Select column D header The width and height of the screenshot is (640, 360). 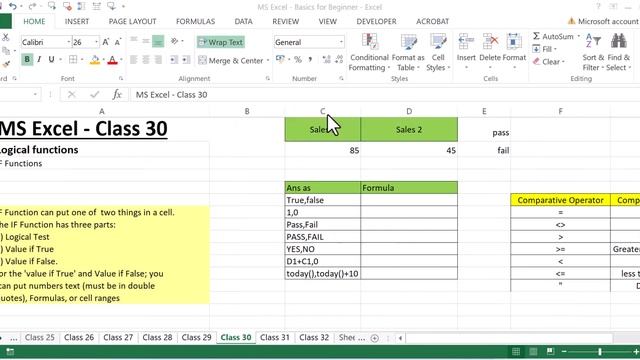tap(409, 111)
